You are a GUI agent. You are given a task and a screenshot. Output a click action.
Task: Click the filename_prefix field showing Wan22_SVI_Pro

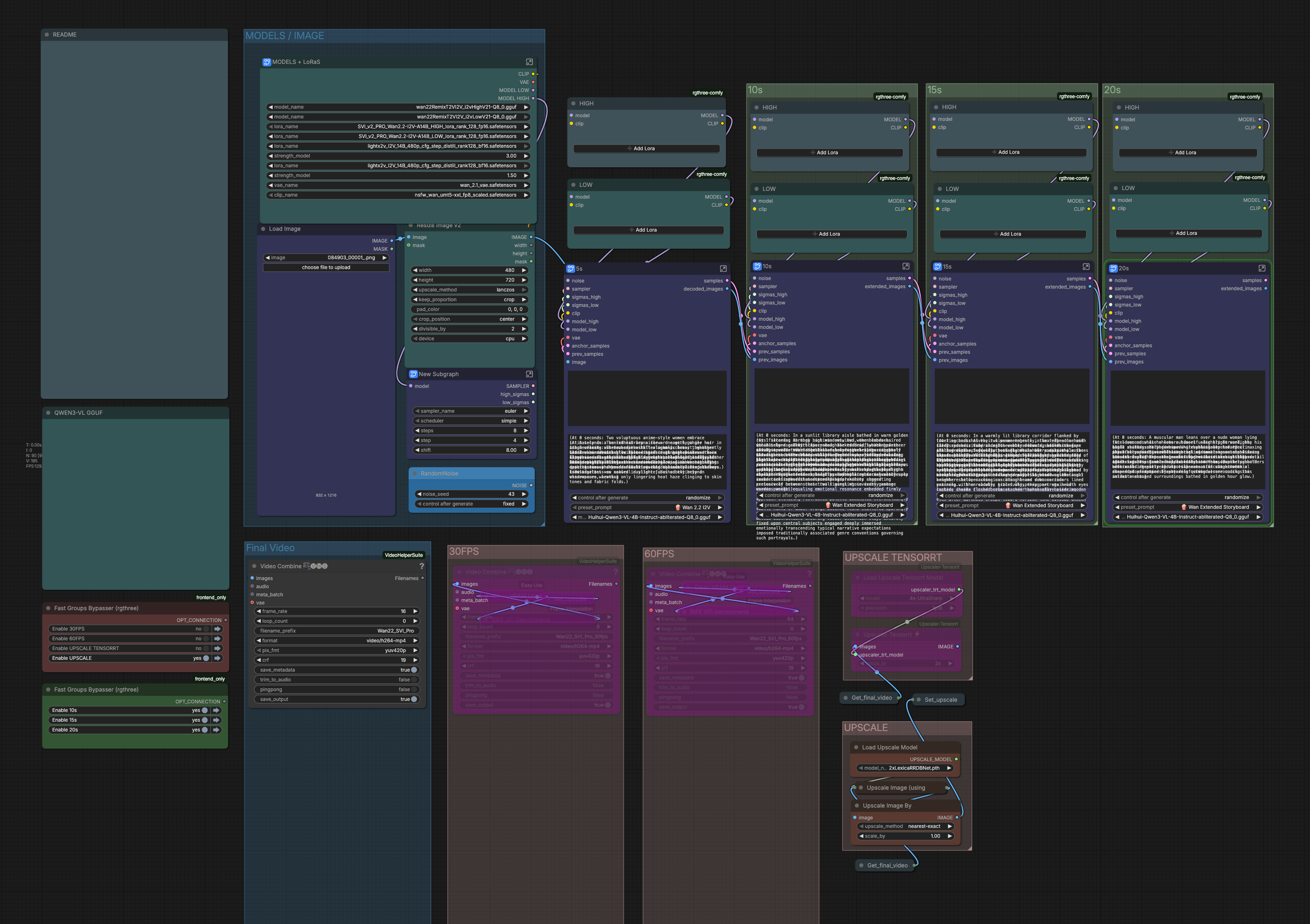[337, 630]
